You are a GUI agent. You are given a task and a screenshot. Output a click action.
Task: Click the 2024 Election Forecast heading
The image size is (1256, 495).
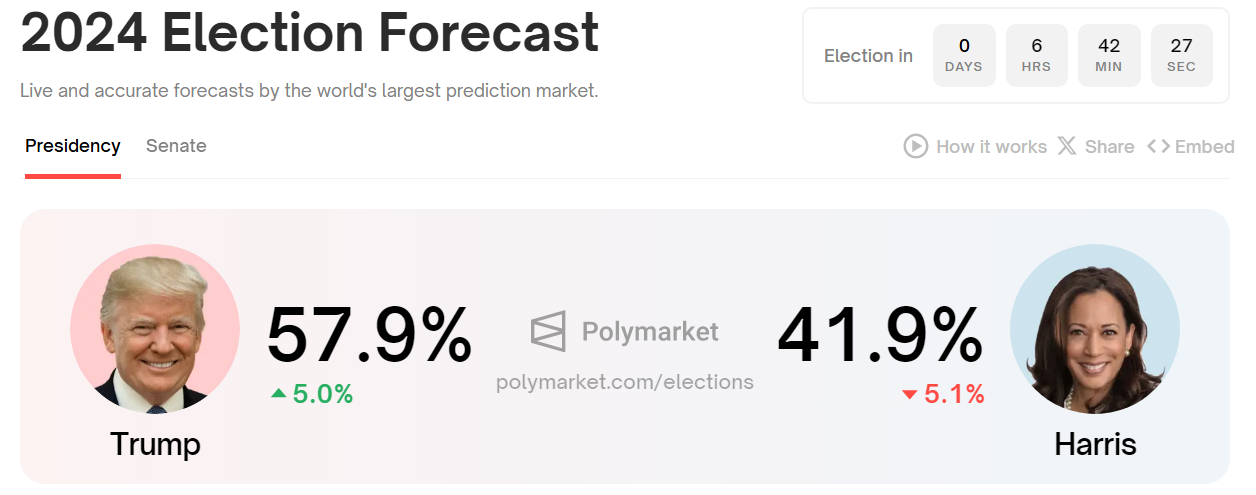[x=310, y=34]
